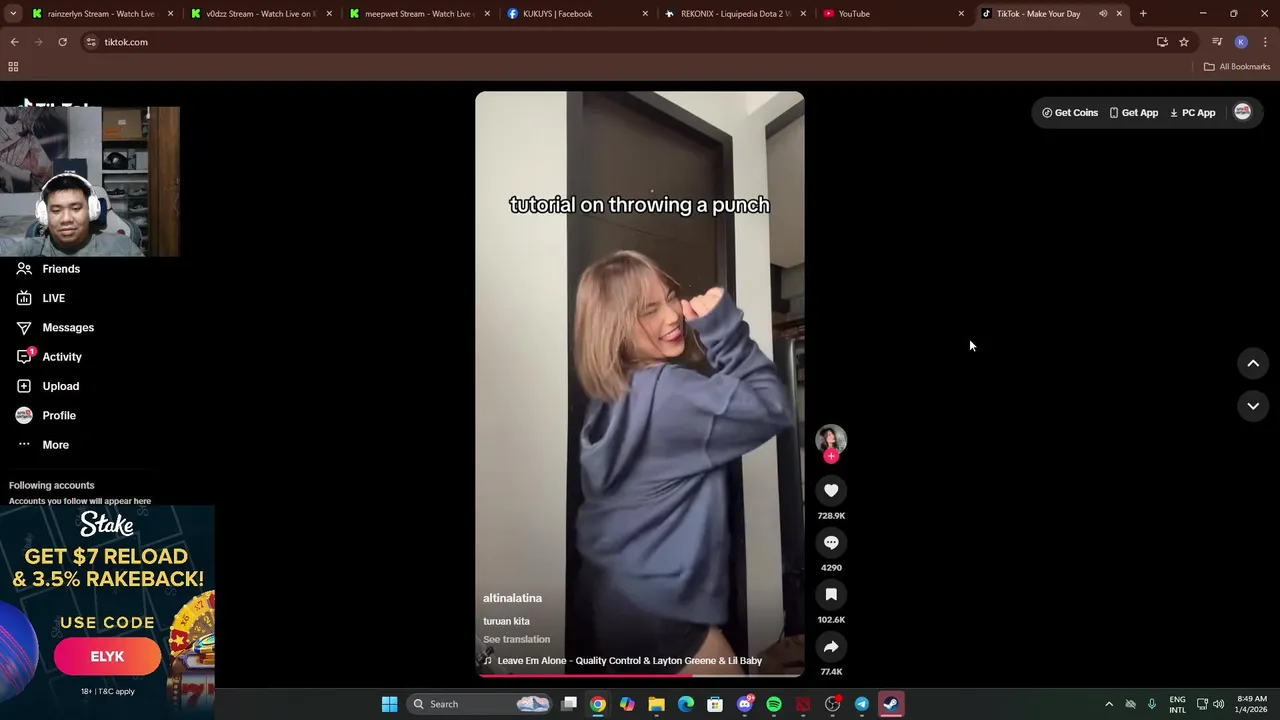
Task: Share the video with the arrow icon
Action: coord(831,646)
